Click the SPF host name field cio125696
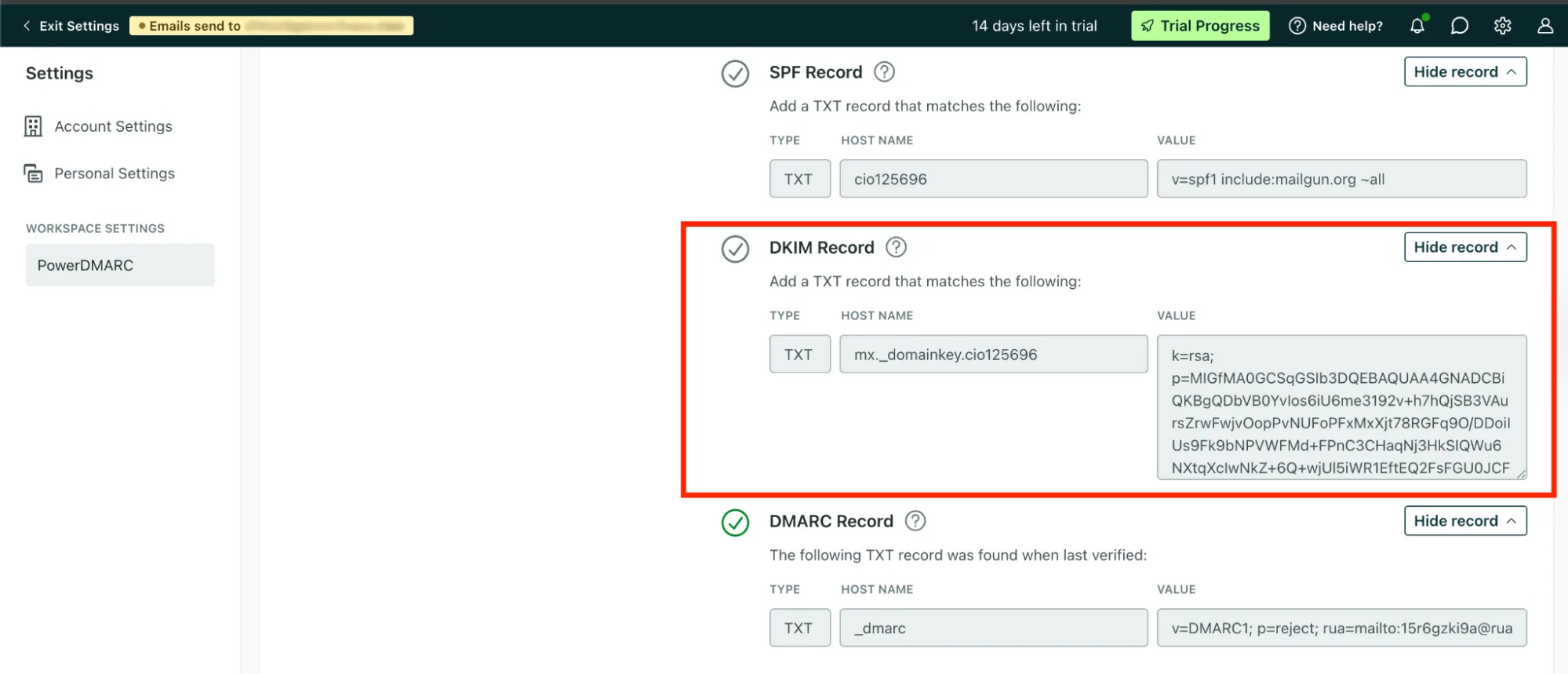1568x674 pixels. point(994,179)
